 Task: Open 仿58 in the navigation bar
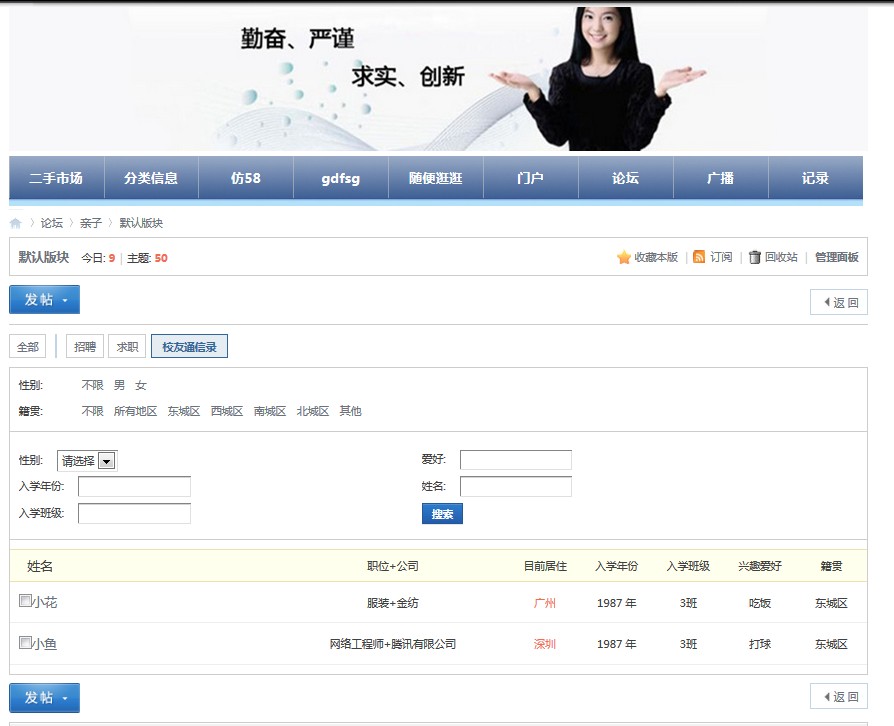point(246,178)
